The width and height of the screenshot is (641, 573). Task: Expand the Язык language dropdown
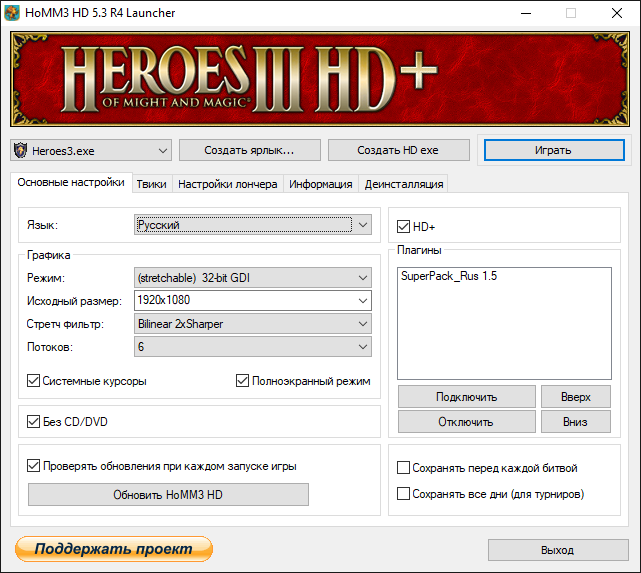tap(253, 226)
